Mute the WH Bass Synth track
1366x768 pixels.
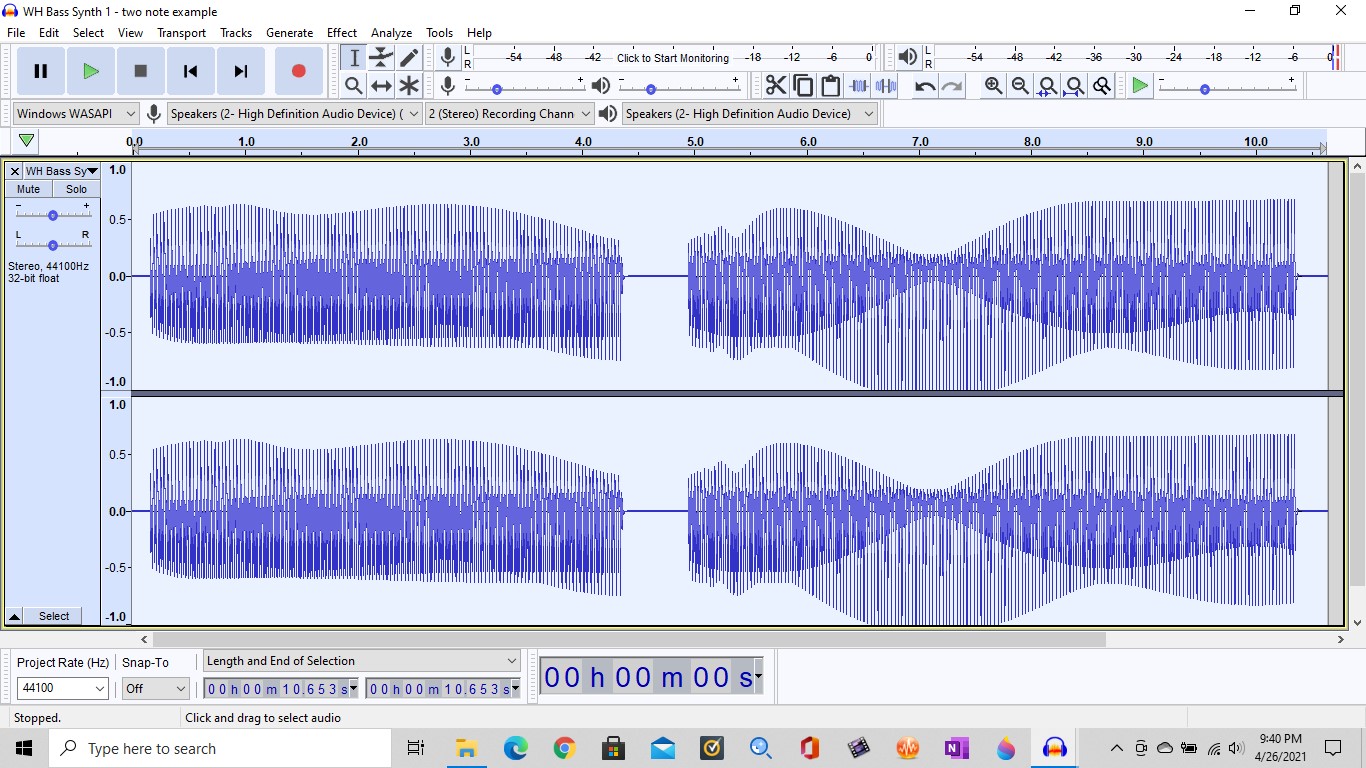29,189
